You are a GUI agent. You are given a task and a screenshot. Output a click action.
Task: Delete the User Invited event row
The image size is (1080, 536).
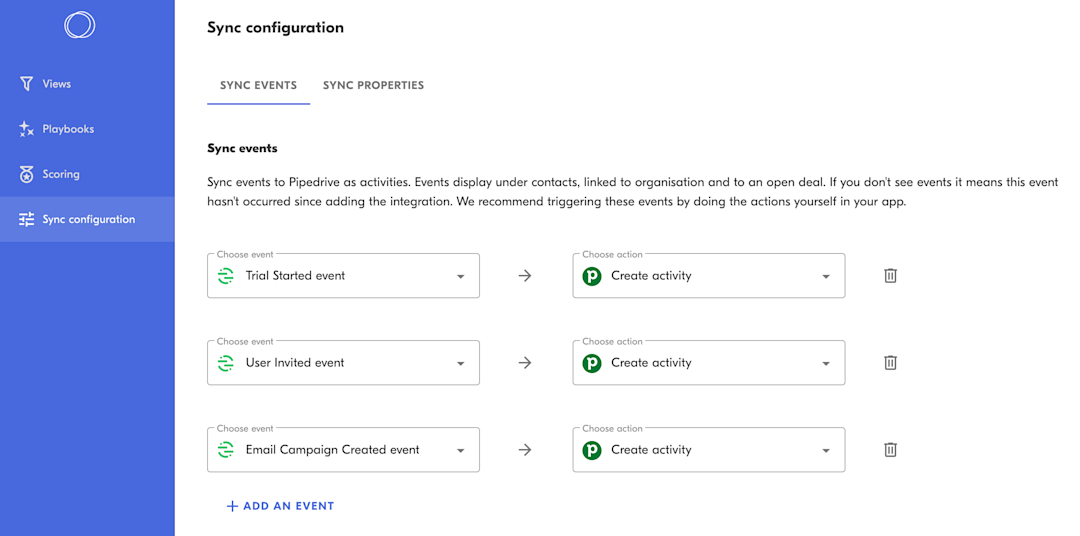click(890, 363)
